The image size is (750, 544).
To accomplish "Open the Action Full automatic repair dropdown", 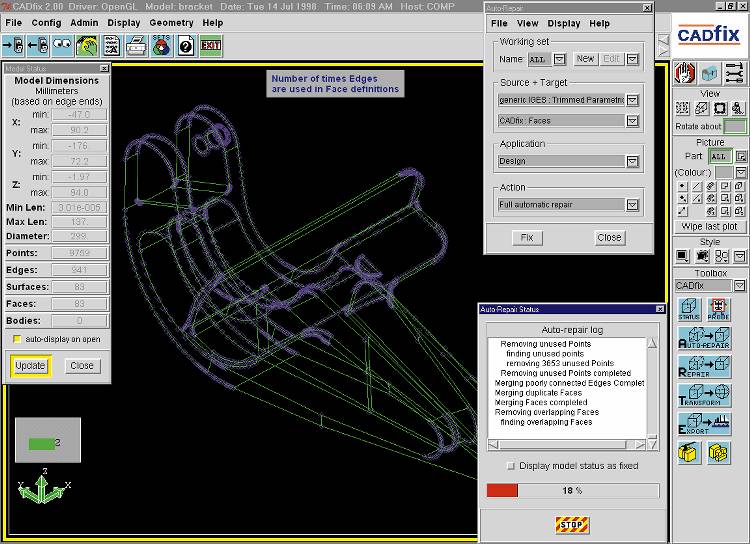I will tap(632, 205).
